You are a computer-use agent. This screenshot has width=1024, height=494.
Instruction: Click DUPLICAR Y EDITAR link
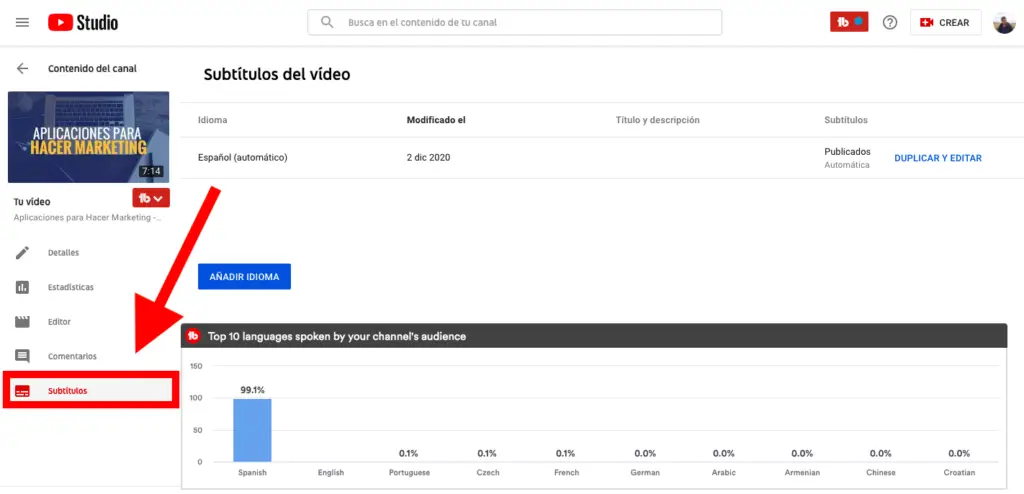tap(938, 158)
